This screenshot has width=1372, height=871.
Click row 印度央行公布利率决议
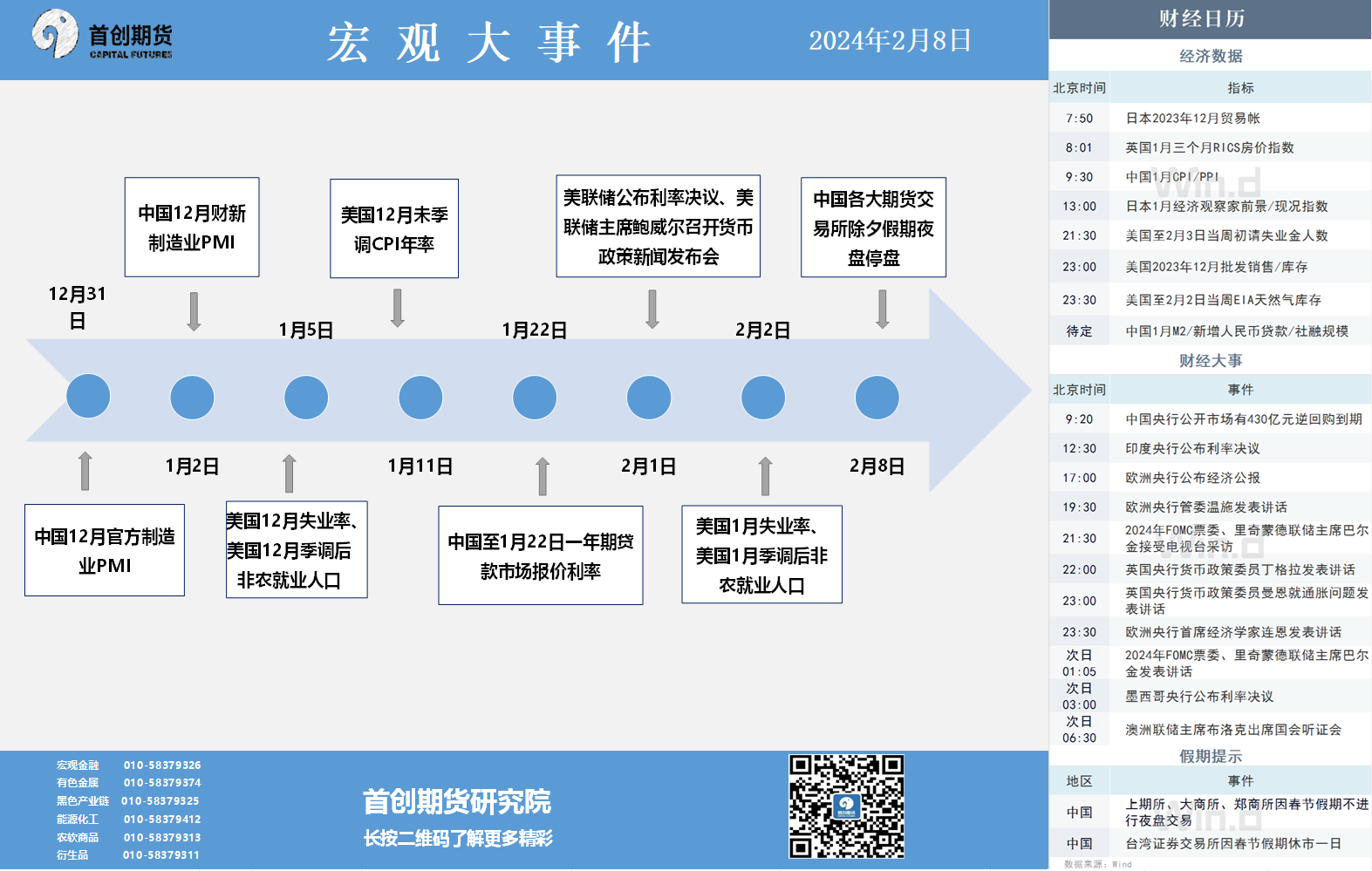point(1210,448)
